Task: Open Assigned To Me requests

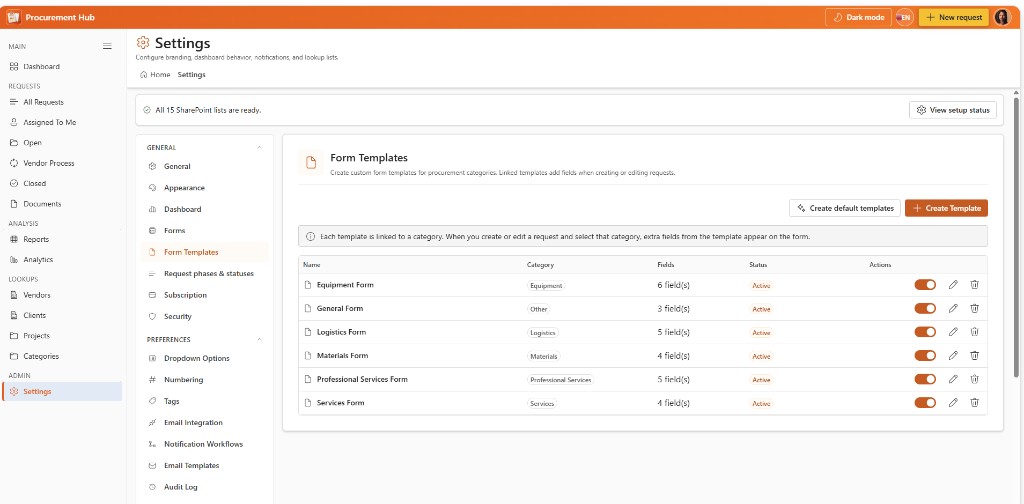Action: 61,122
